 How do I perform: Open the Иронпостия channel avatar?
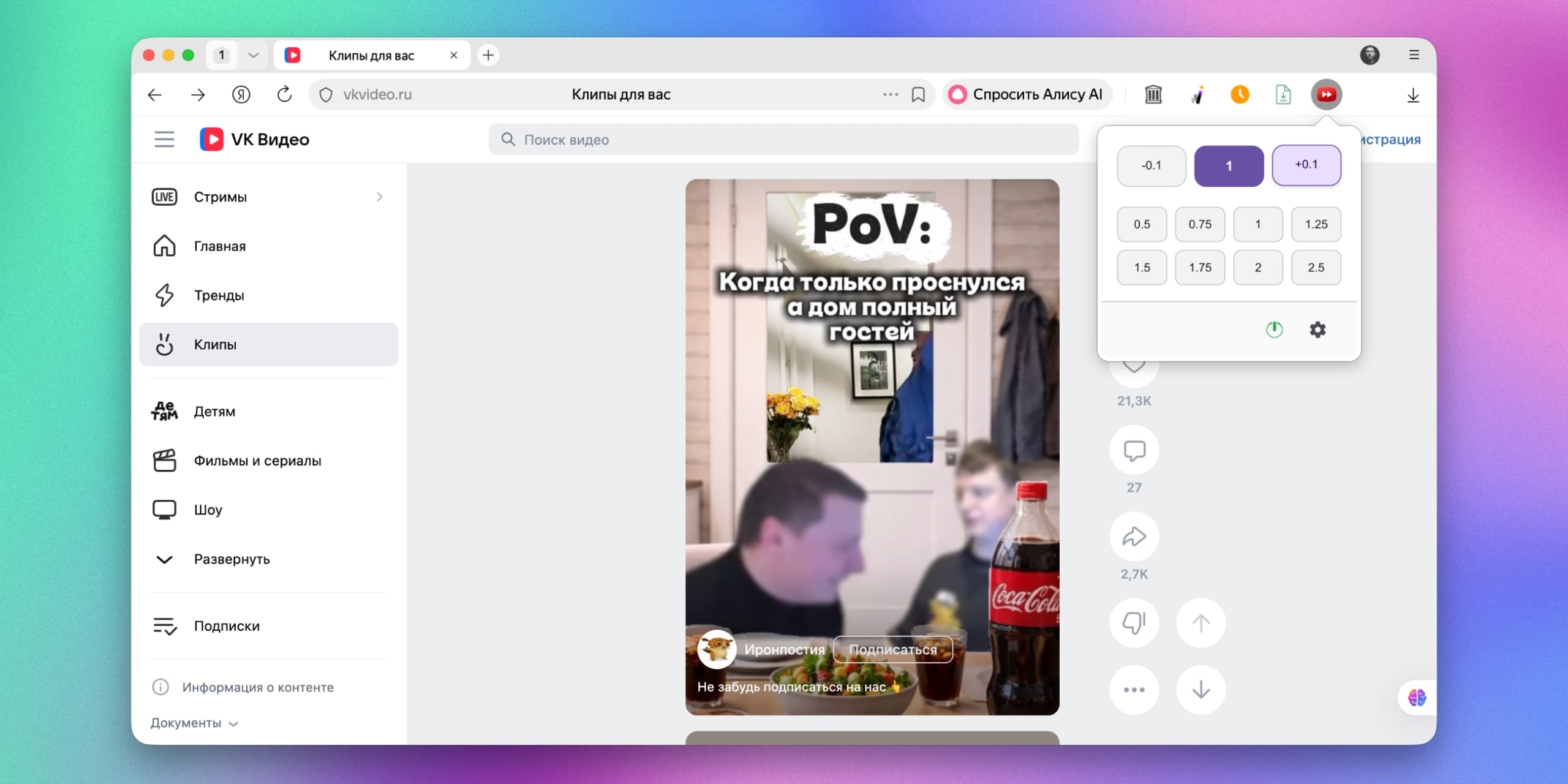click(717, 649)
